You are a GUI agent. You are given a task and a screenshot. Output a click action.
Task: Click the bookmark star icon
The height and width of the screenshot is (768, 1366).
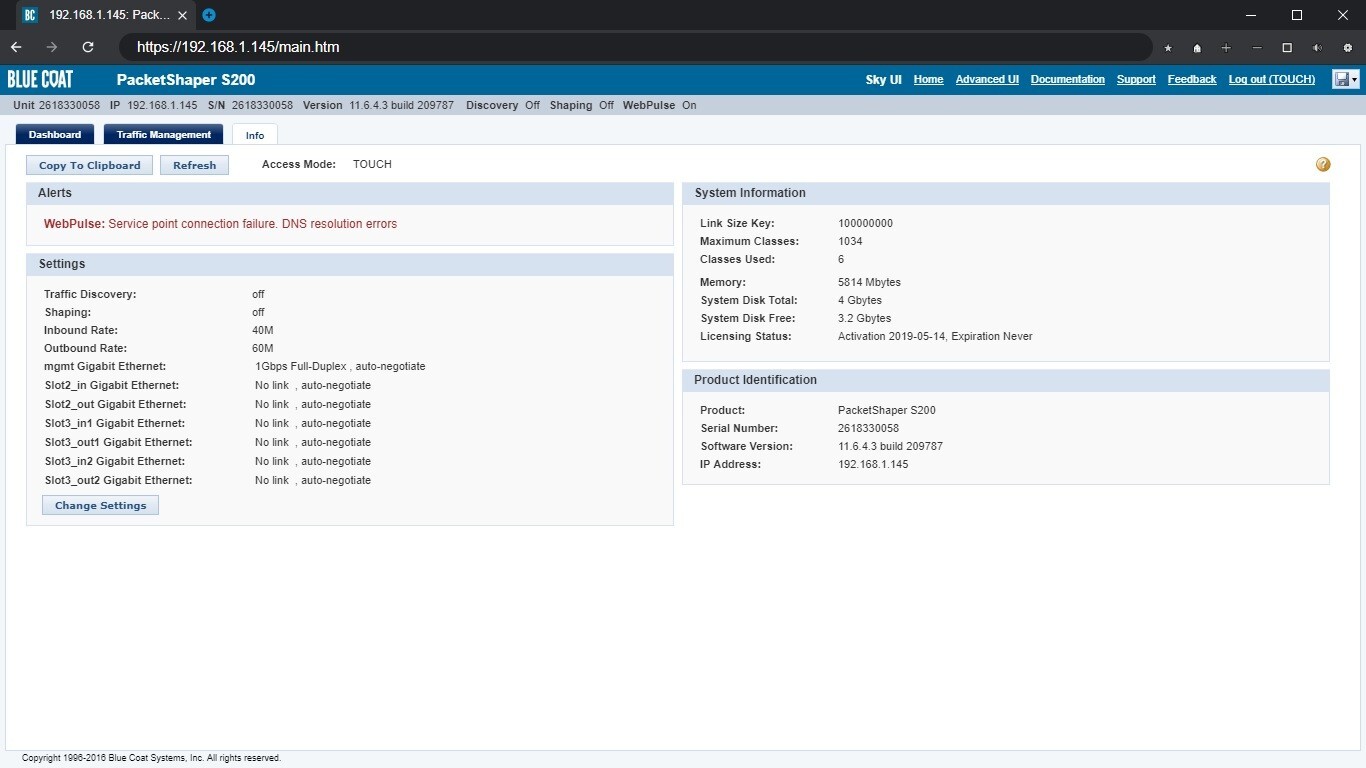[x=1167, y=47]
